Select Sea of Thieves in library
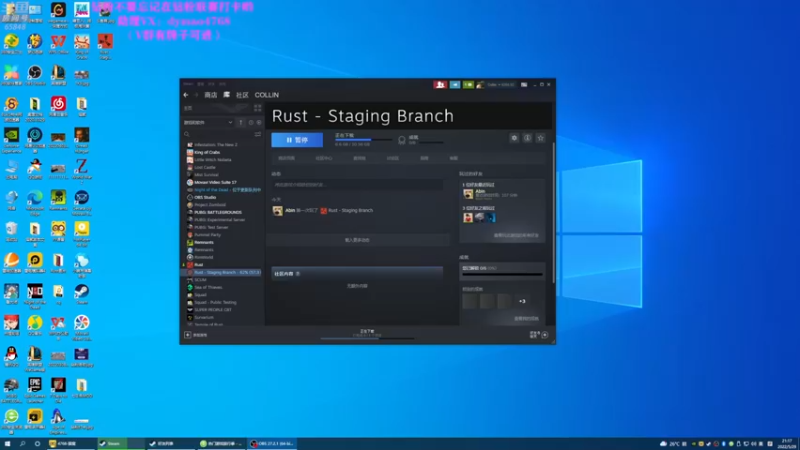This screenshot has height=450, width=800. point(208,287)
